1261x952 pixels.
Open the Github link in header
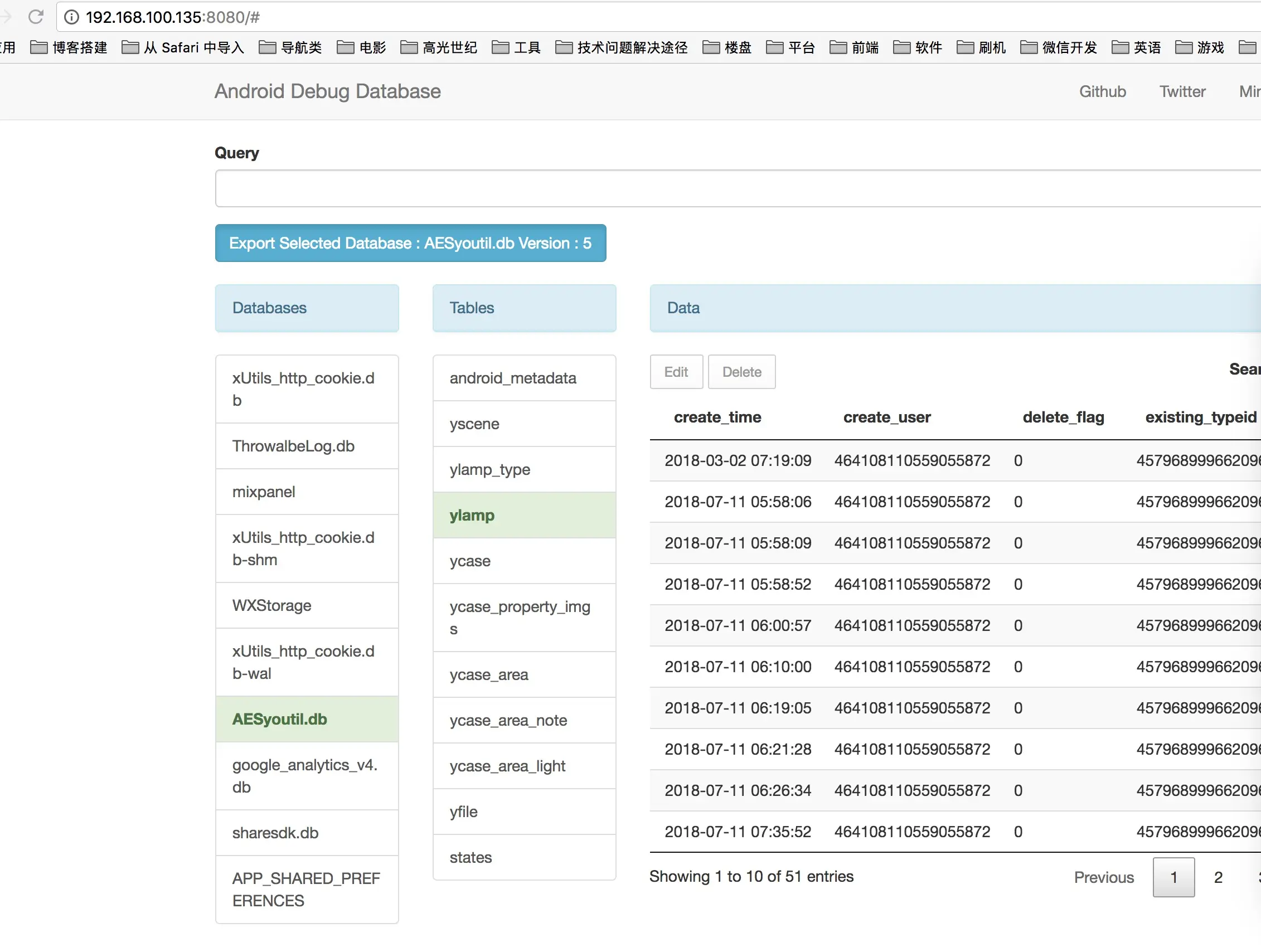click(1103, 92)
